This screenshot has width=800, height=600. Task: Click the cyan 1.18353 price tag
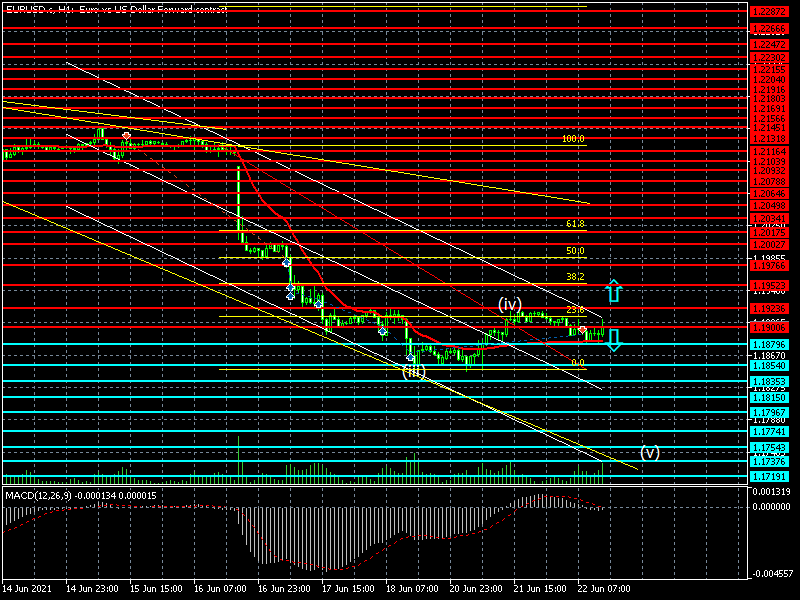[x=769, y=381]
